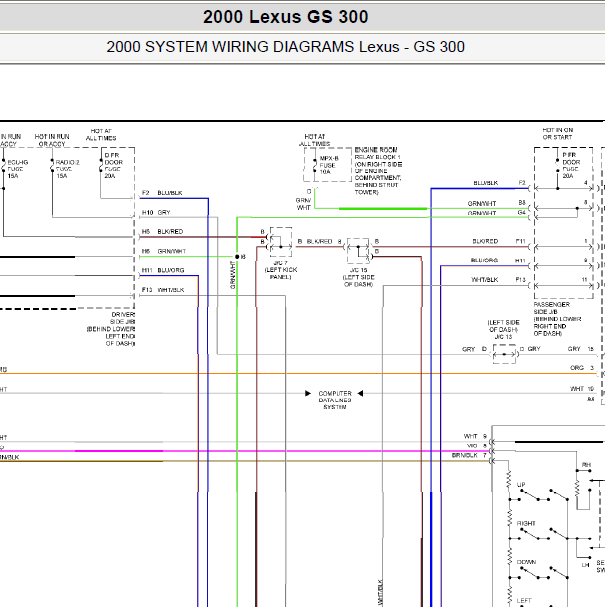Click the "ORG 3" wire label

click(x=582, y=368)
